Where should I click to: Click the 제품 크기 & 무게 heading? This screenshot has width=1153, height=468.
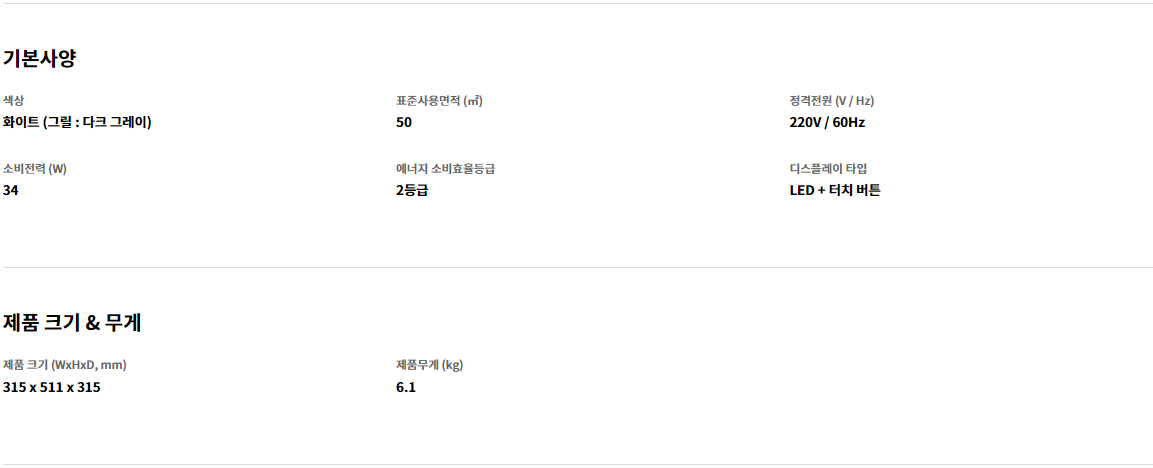click(72, 322)
